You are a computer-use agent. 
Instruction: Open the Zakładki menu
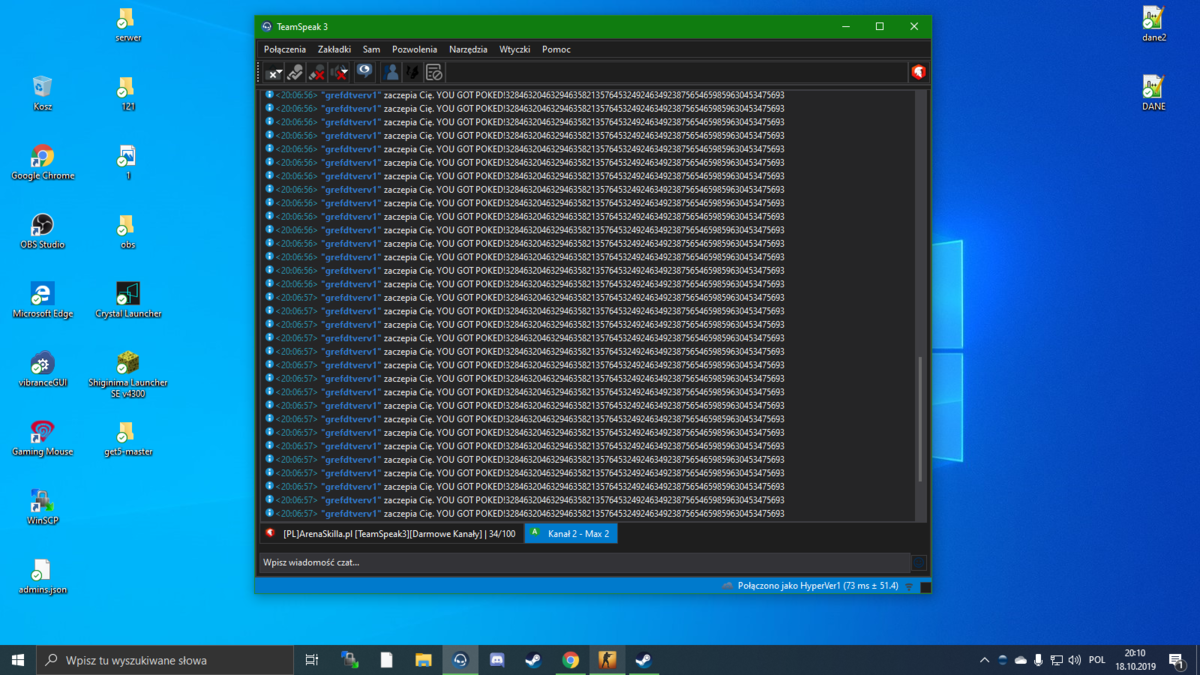[334, 49]
